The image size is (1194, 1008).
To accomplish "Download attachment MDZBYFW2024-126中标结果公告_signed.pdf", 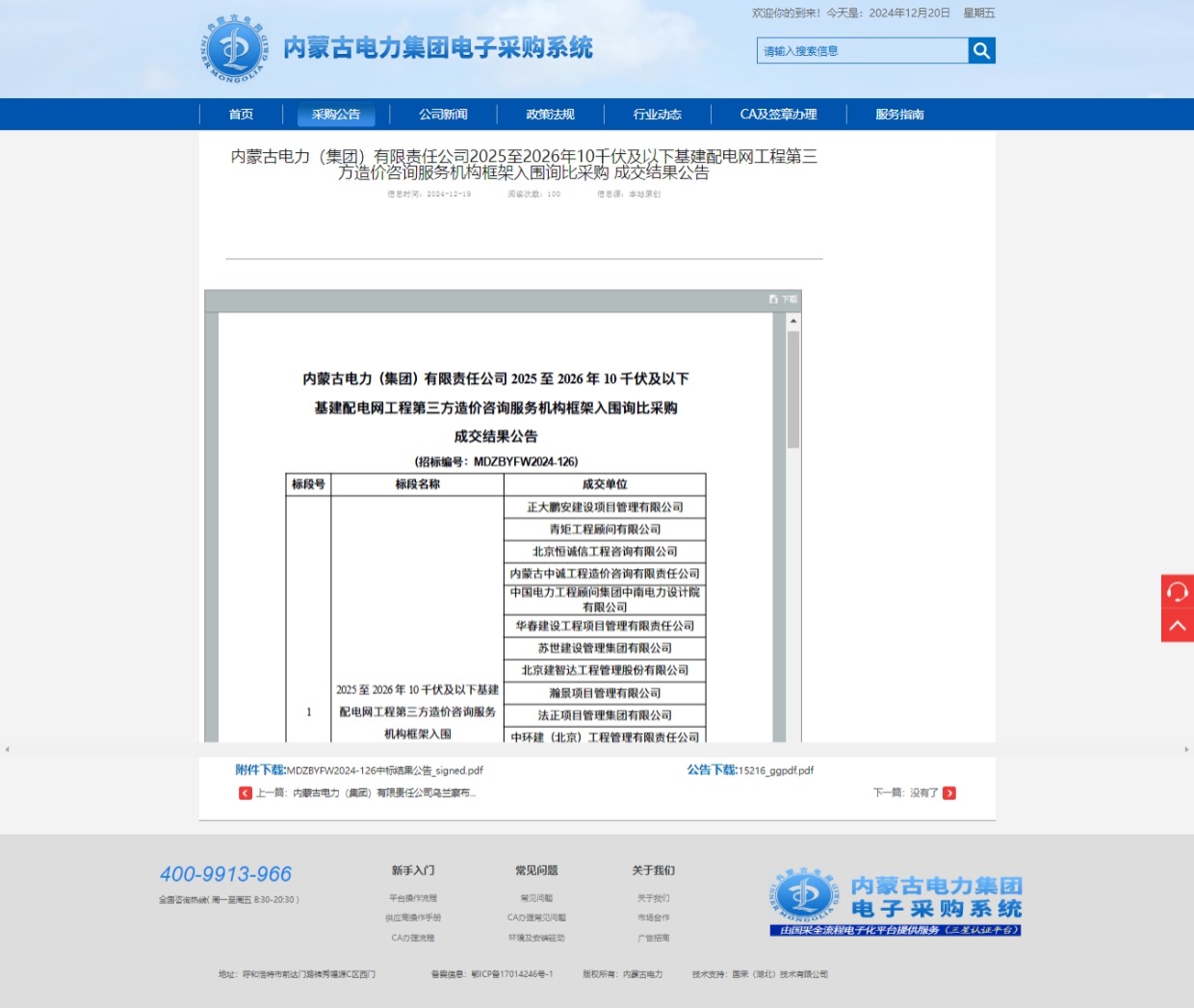I will point(384,770).
